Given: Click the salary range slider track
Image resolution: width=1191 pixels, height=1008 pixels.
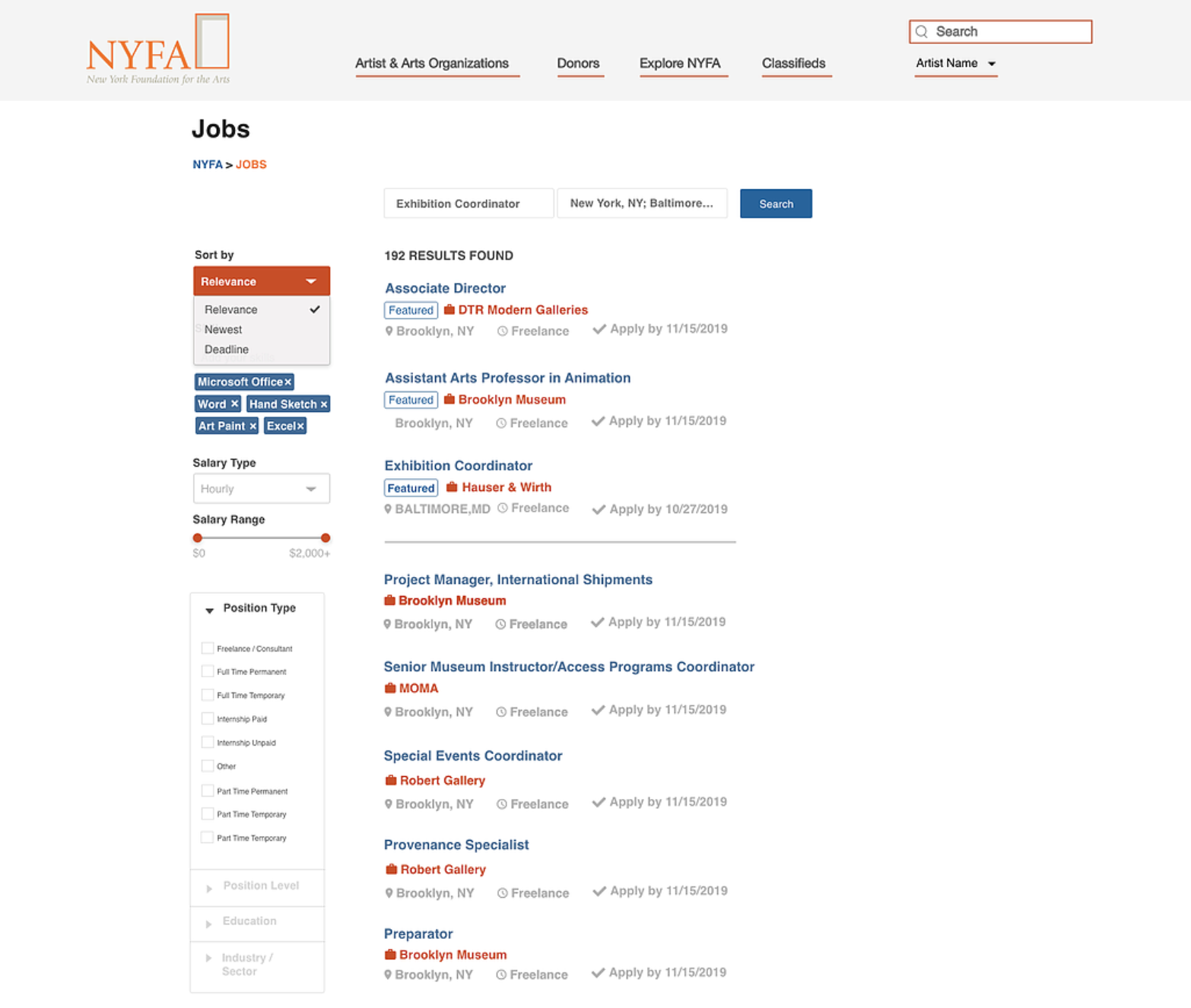Looking at the screenshot, I should [x=262, y=537].
